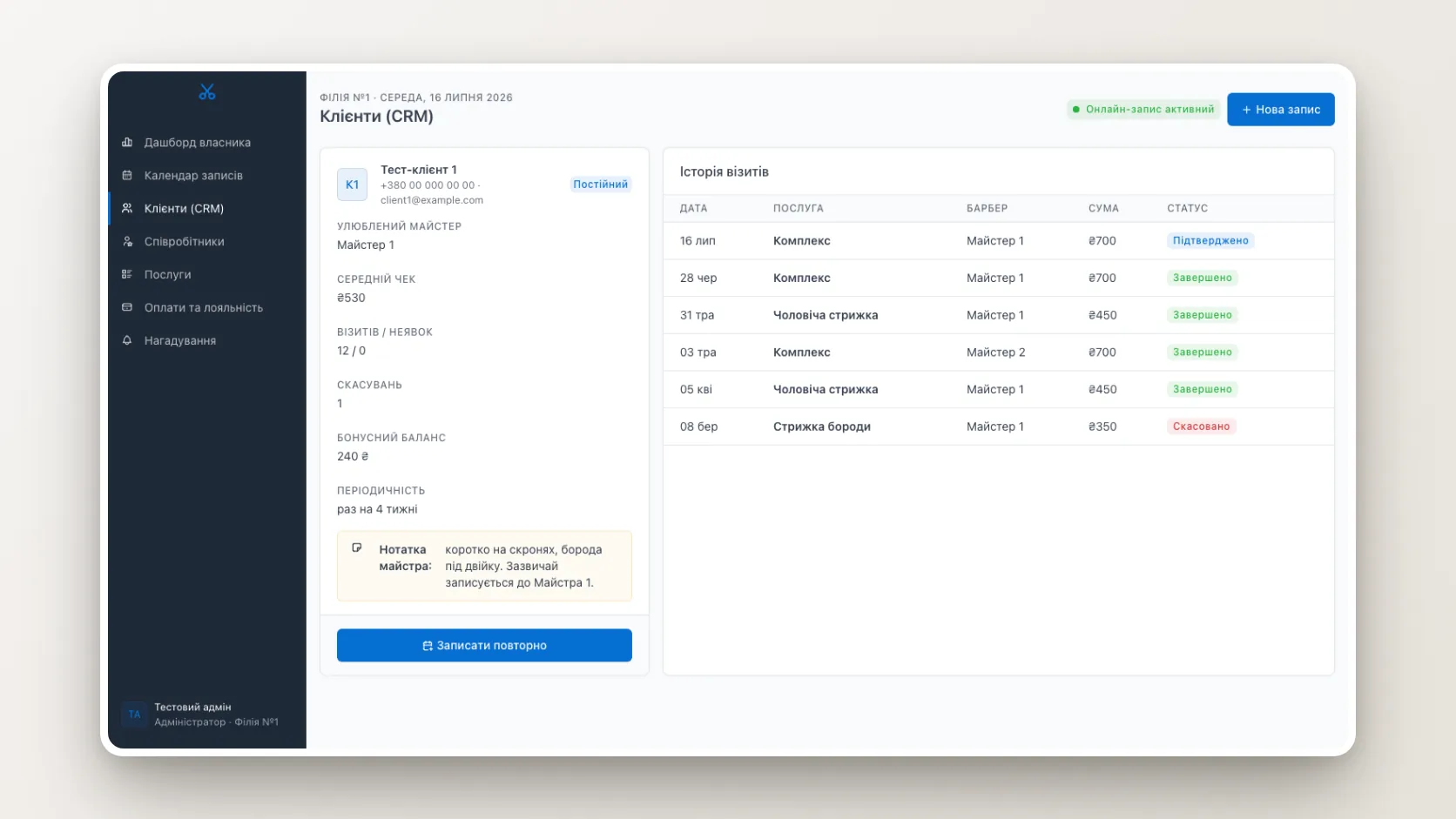The width and height of the screenshot is (1456, 819).
Task: Click Комплекс service in 16 лип row
Action: click(801, 241)
